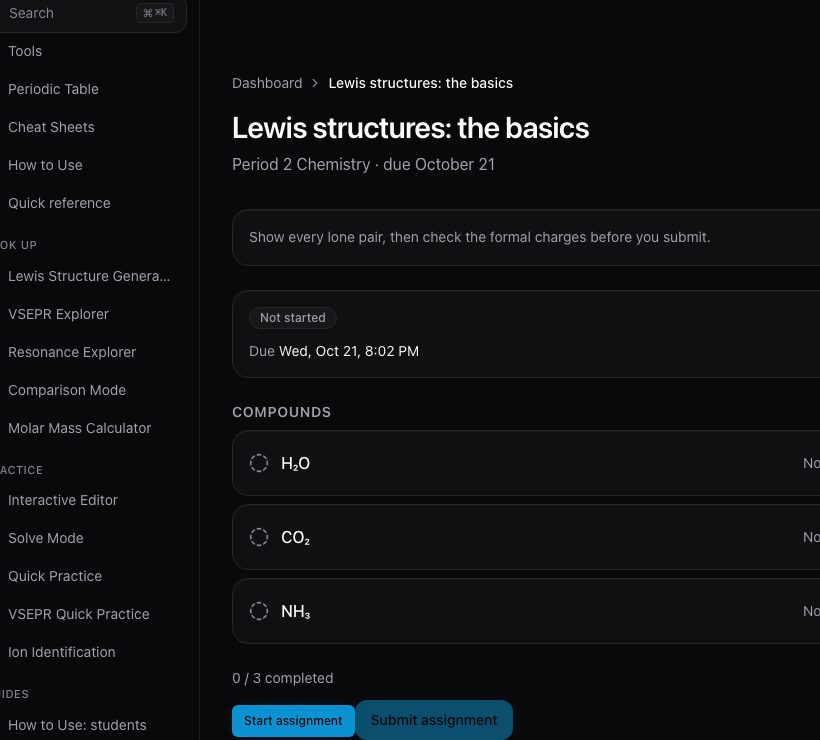The width and height of the screenshot is (820, 740).
Task: Switch to Comparison Mode
Action: point(67,390)
